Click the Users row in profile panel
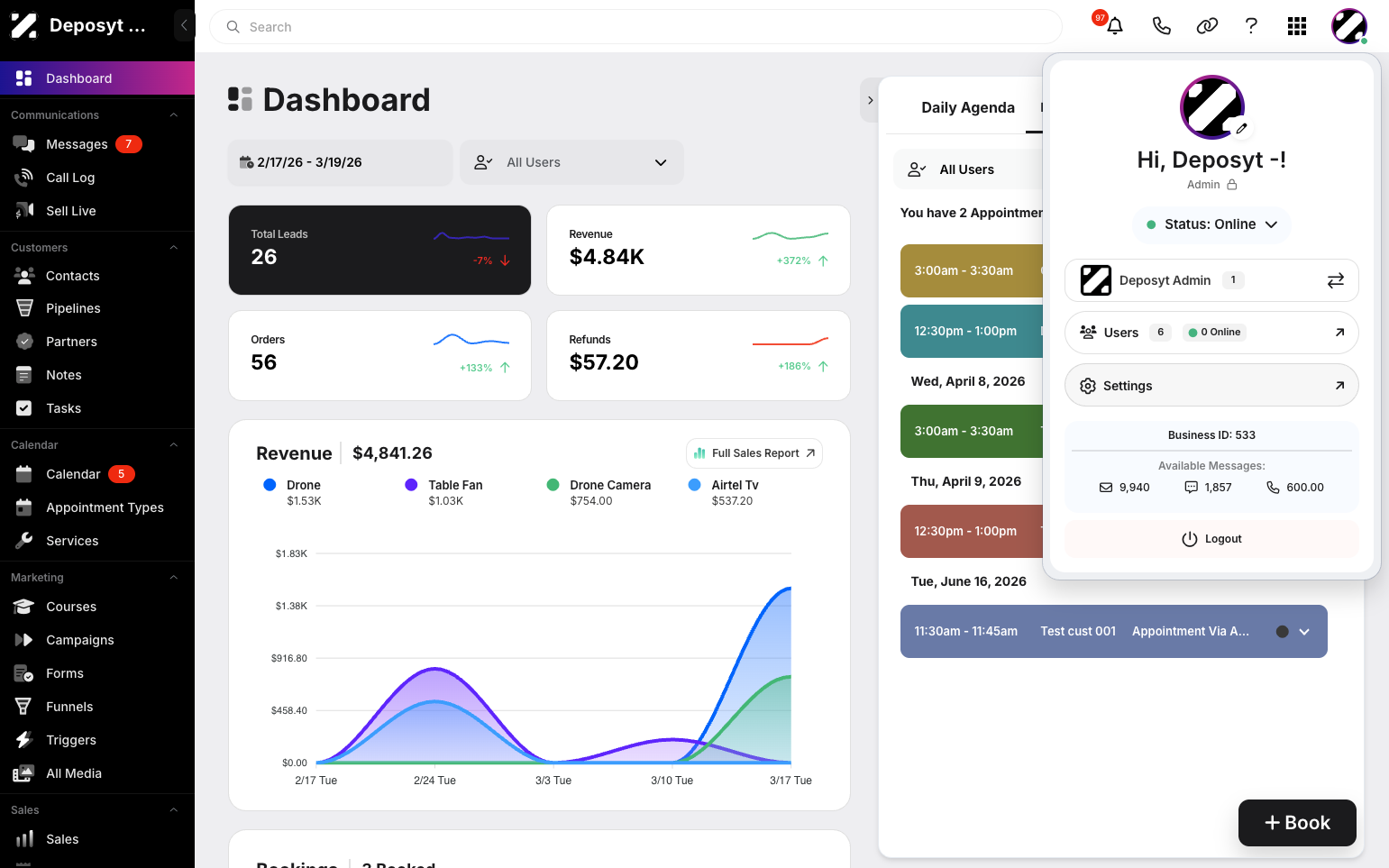Screen dimensions: 1389x868 coord(1211,333)
